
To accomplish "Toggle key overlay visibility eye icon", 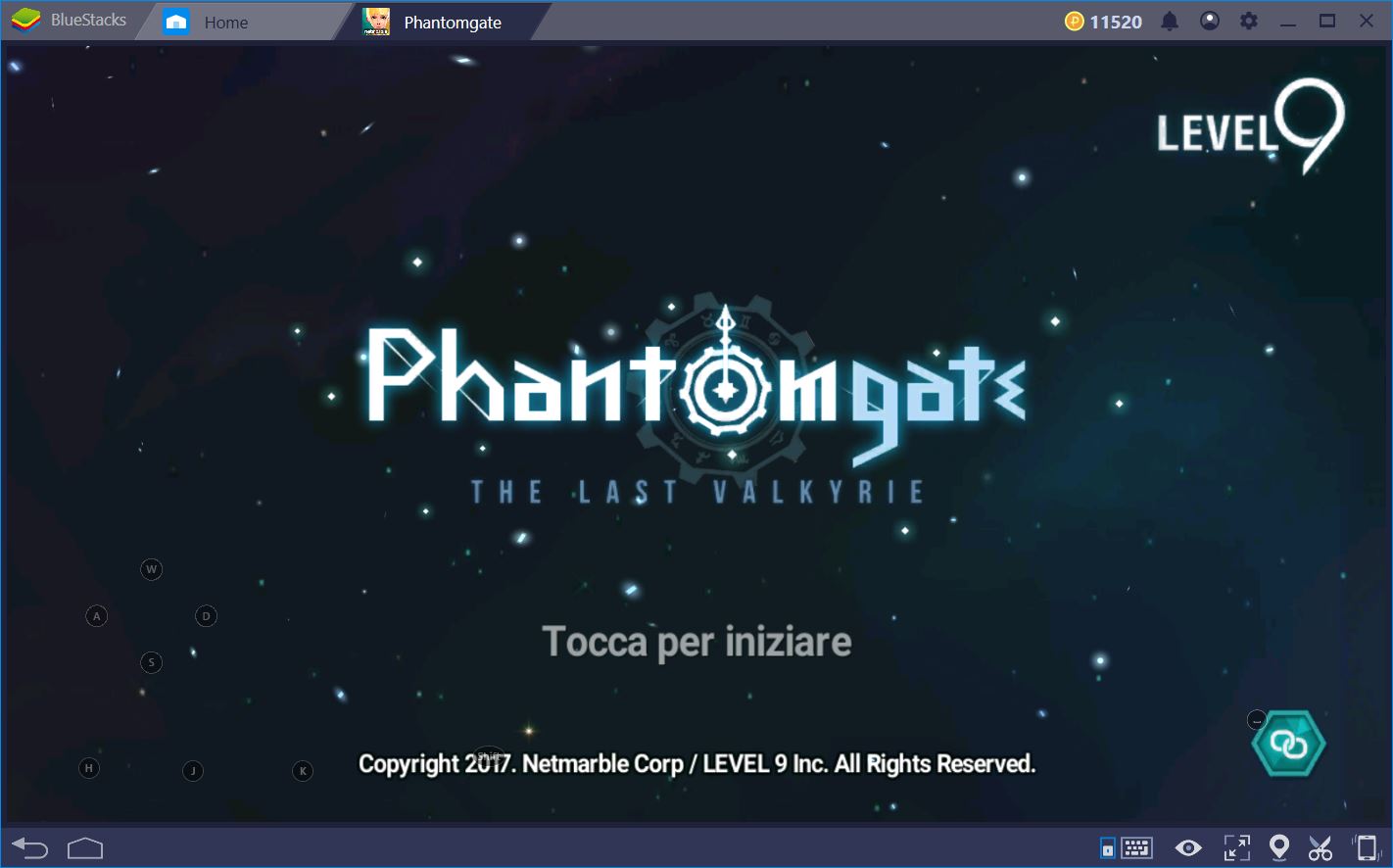I will tap(1188, 847).
